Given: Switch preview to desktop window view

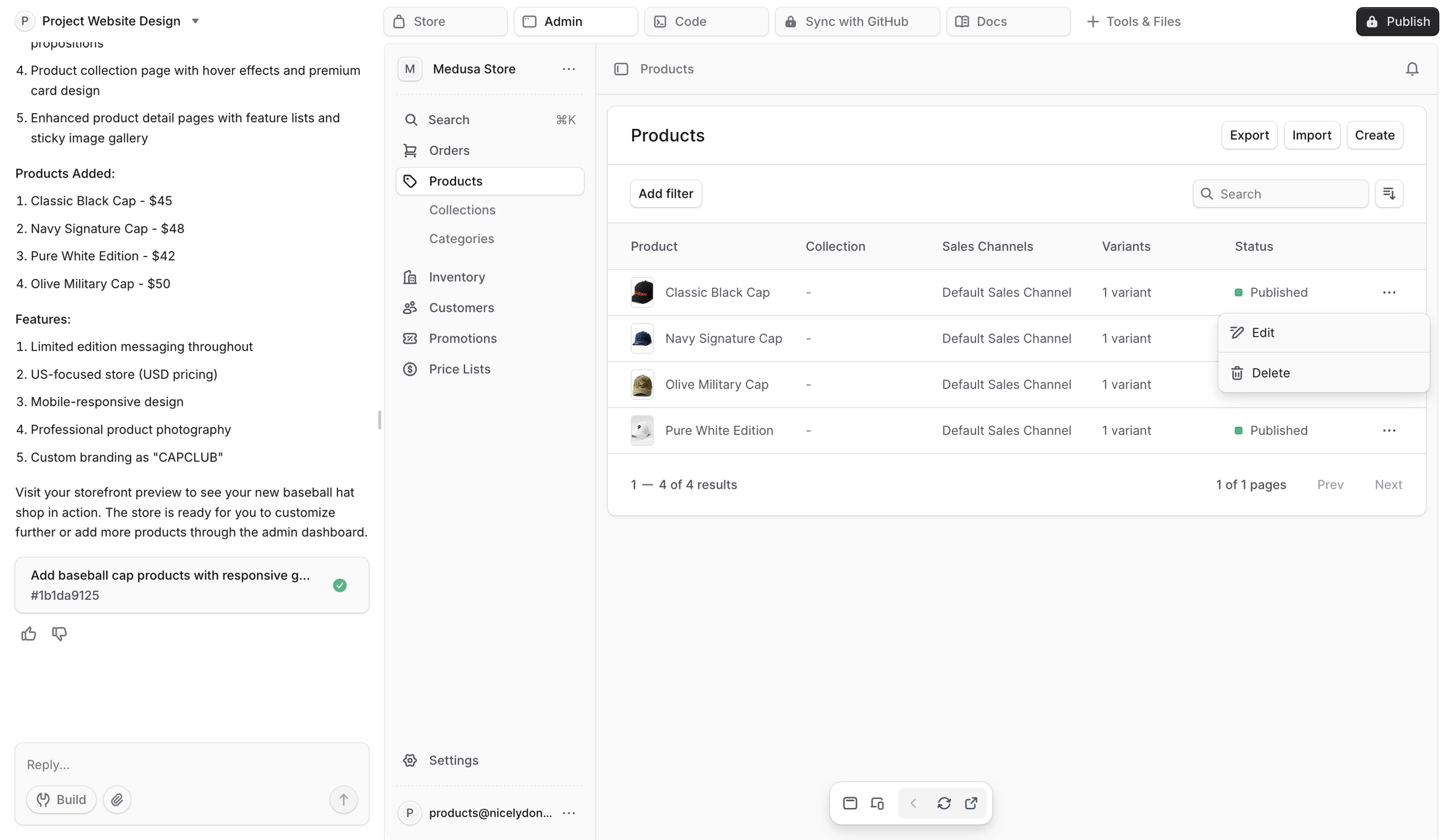Looking at the screenshot, I should coord(850,803).
